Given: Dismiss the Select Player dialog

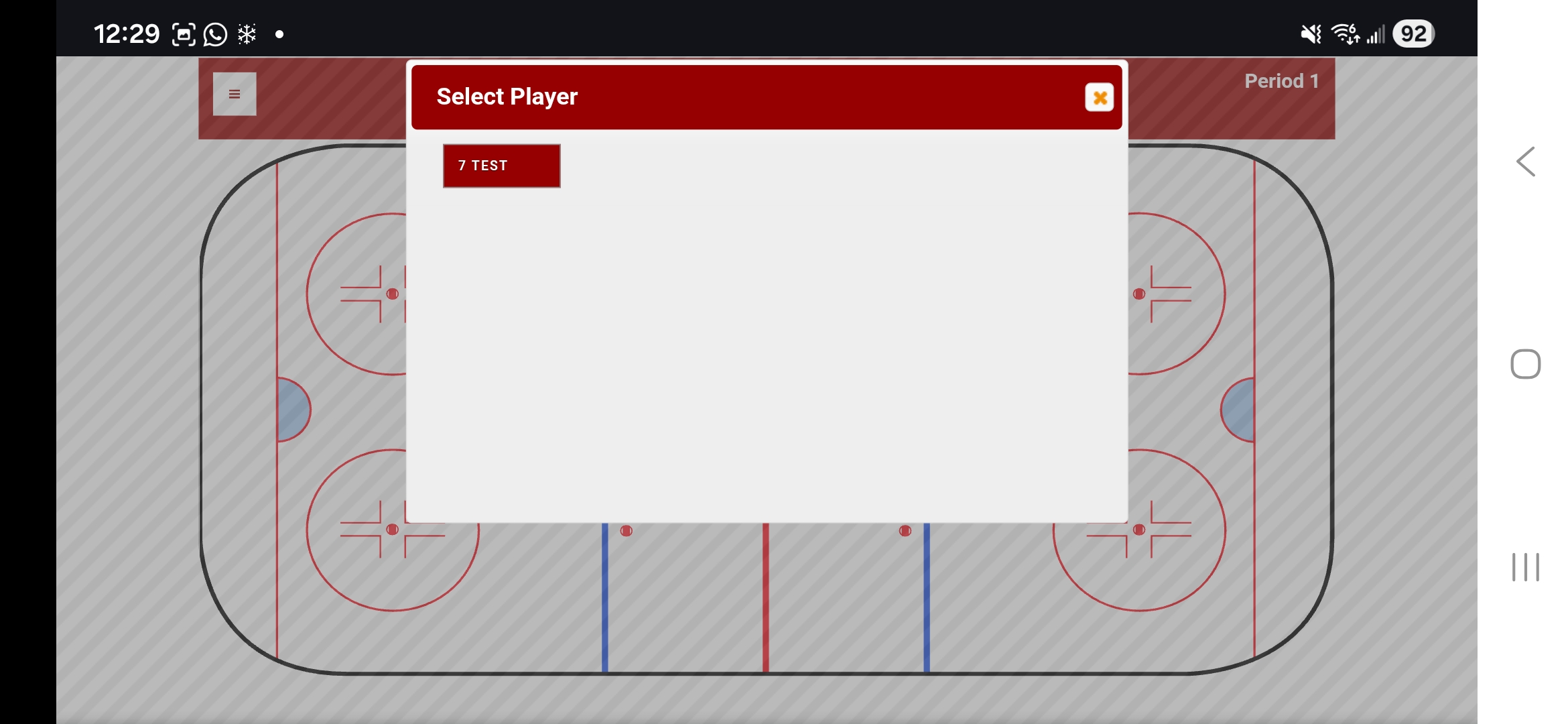Looking at the screenshot, I should click(x=1099, y=97).
